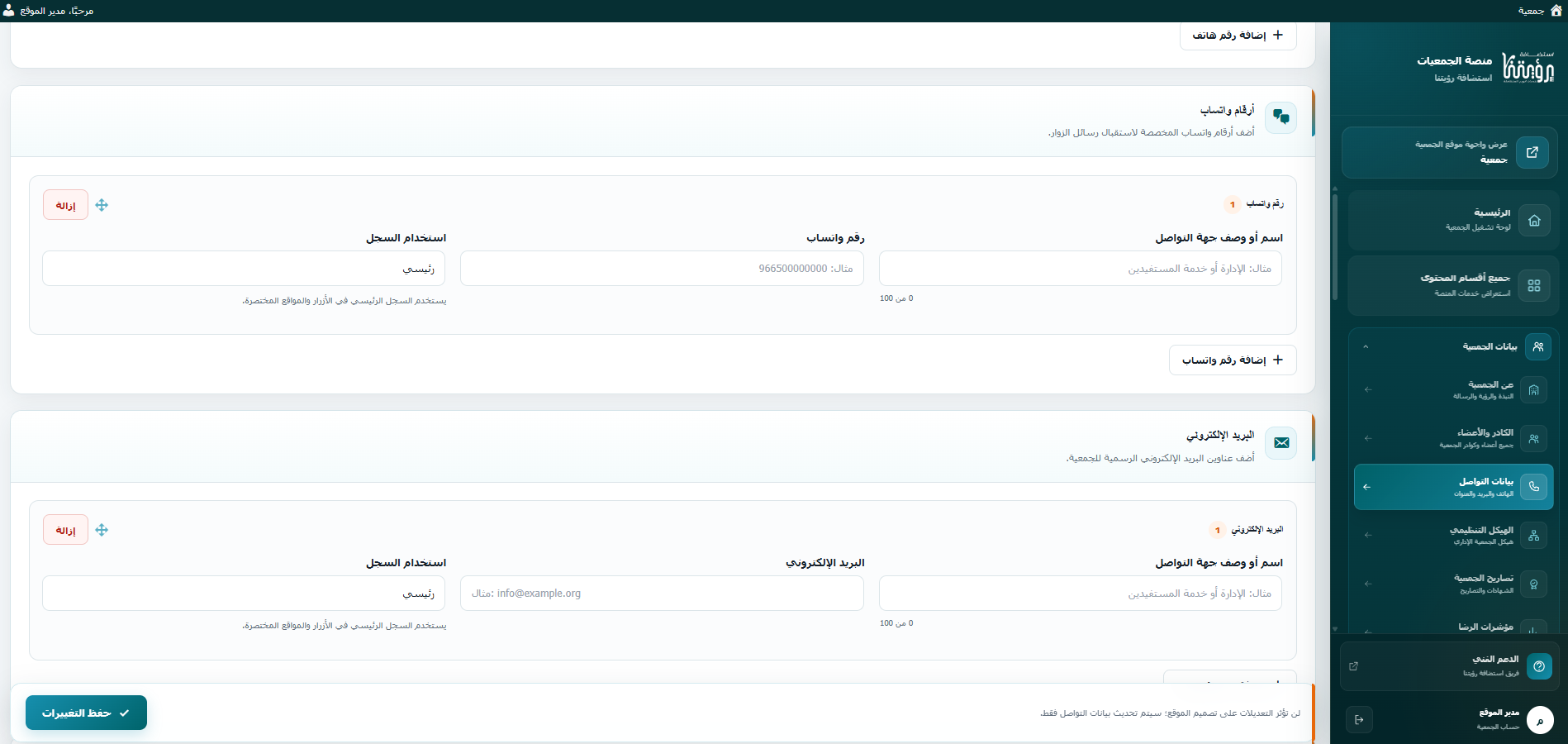Open استخدام السجل dropdown in email record
Screen dimensions: 1568x744
pyautogui.click(x=244, y=594)
